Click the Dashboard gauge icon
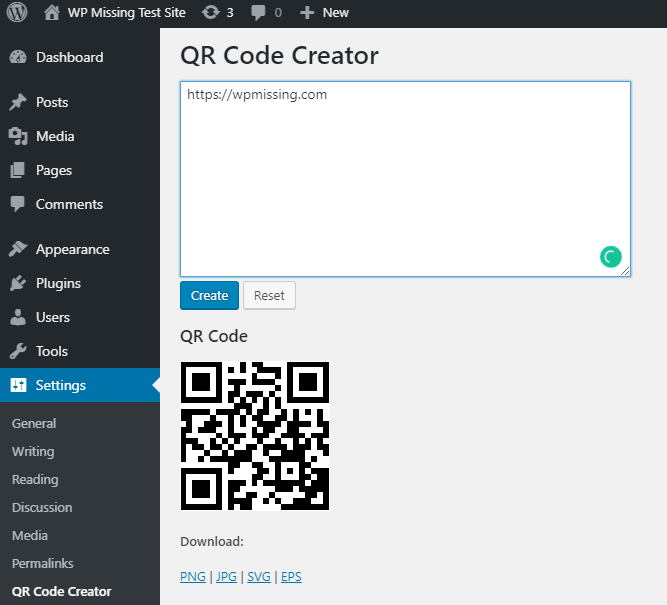 18,57
